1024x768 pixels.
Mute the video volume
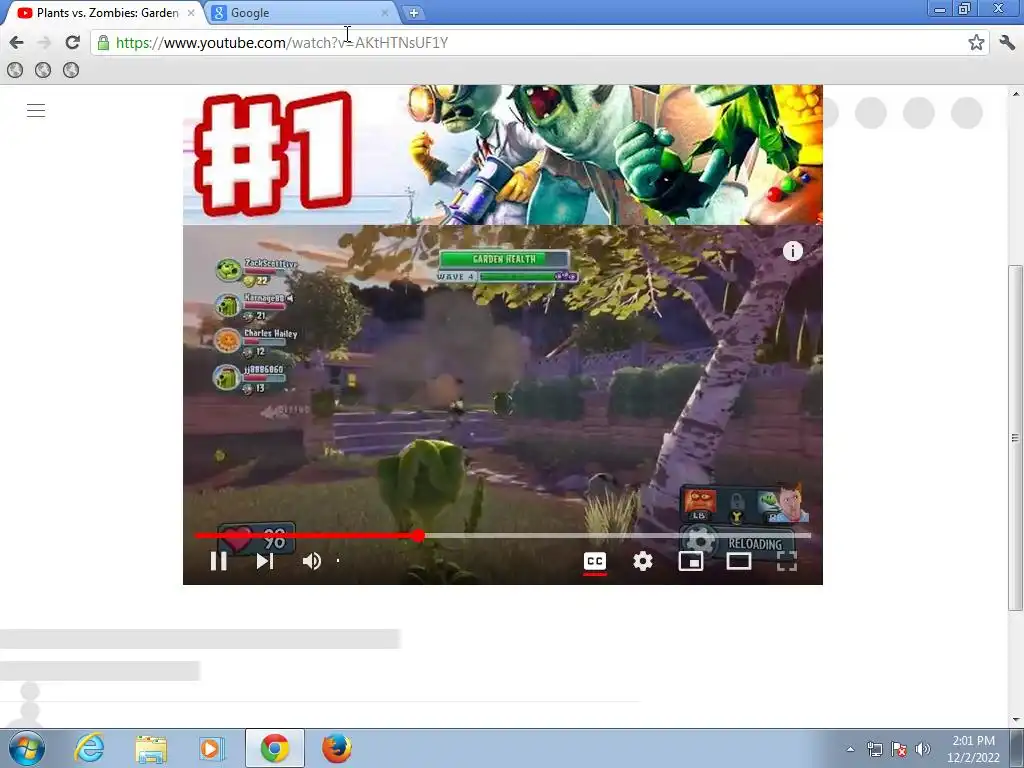point(312,561)
